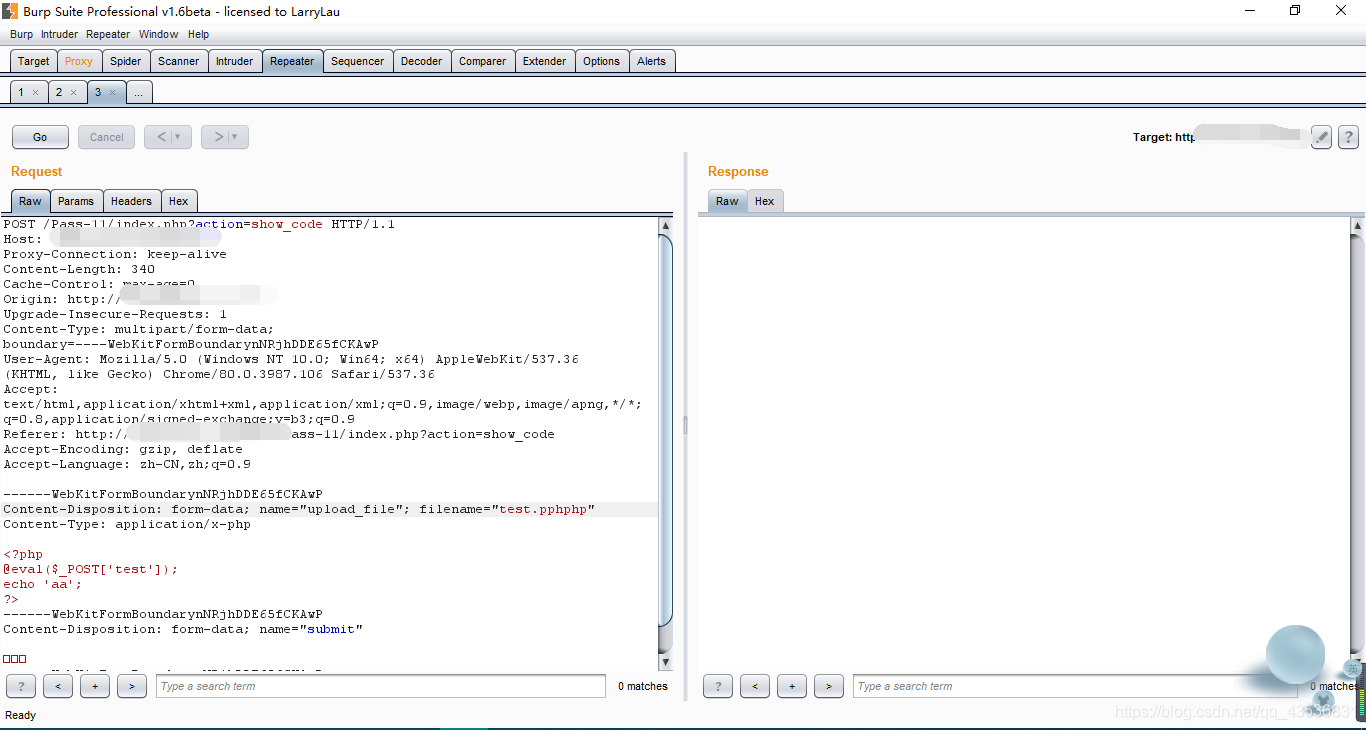Viewport: 1366px width, 730px height.
Task: Click the Burp Suite application icon in title bar
Action: click(x=9, y=10)
